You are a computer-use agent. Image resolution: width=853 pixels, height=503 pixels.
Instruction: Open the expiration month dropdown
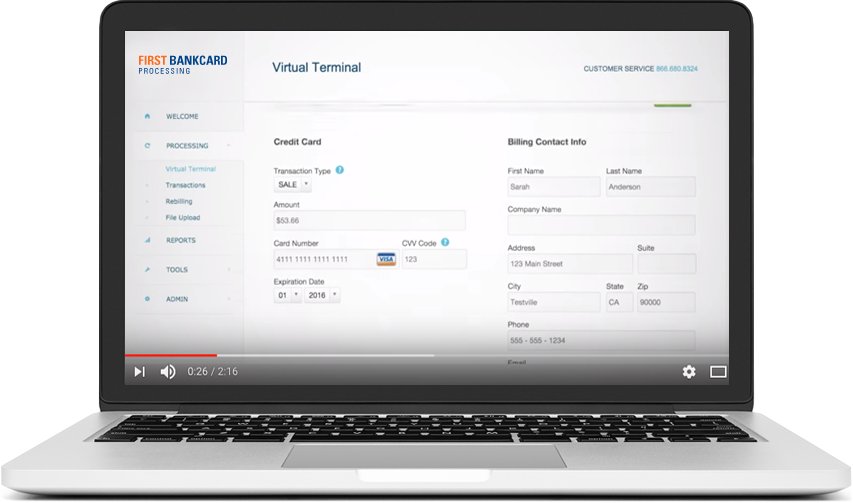(287, 296)
